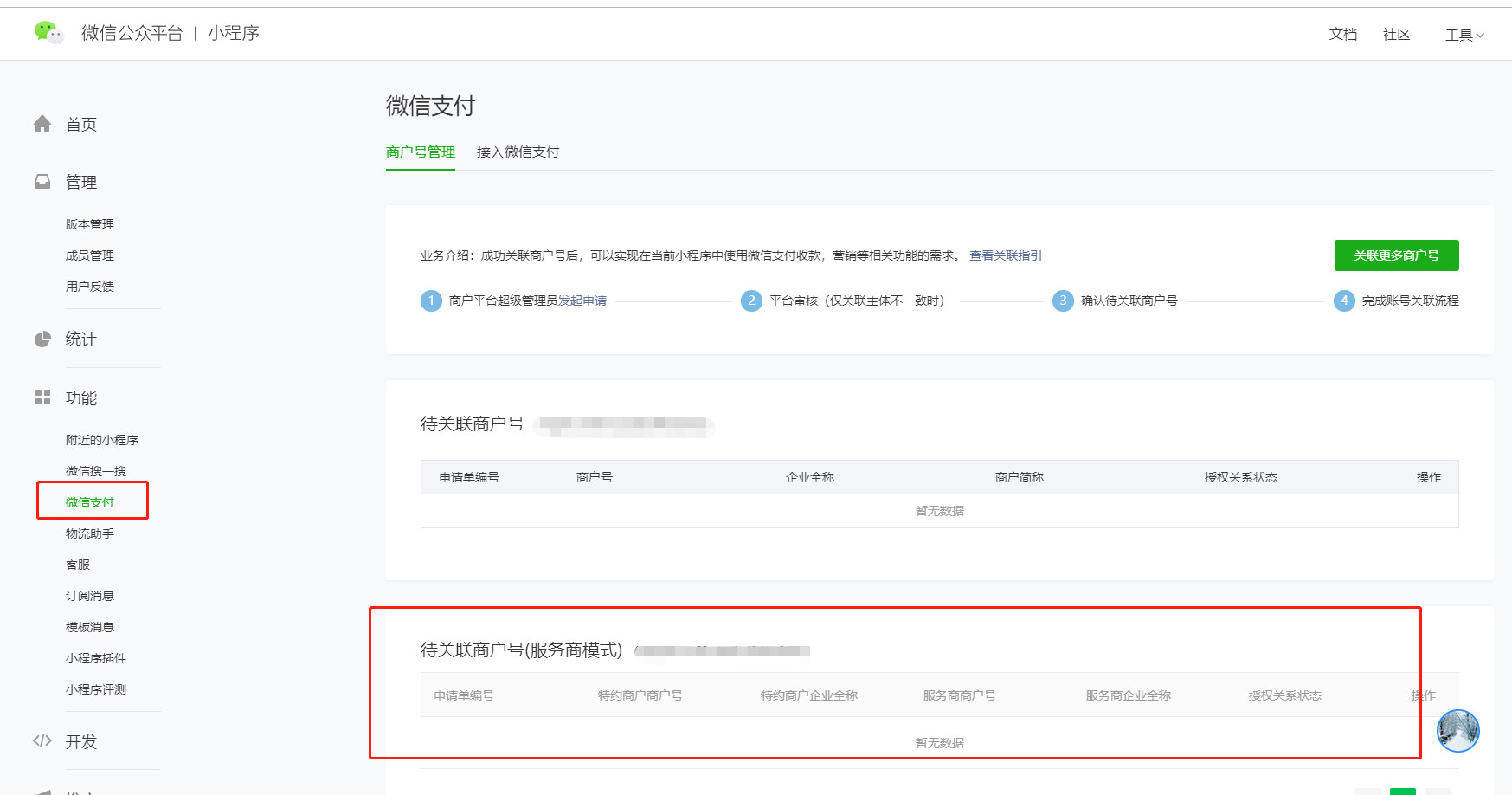
Task: Click the 特约商户商户号 column header
Action: pos(640,695)
